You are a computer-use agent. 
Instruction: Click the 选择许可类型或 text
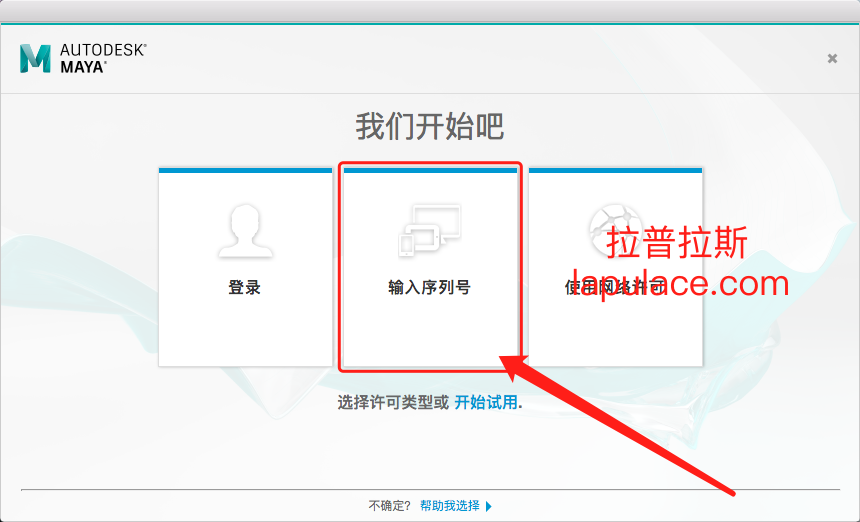click(x=393, y=402)
